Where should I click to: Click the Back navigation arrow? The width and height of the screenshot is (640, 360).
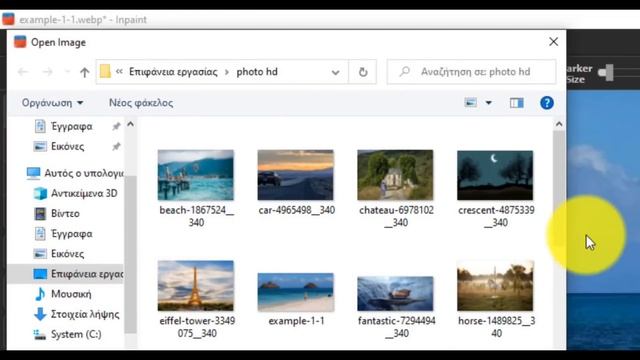pos(23,72)
